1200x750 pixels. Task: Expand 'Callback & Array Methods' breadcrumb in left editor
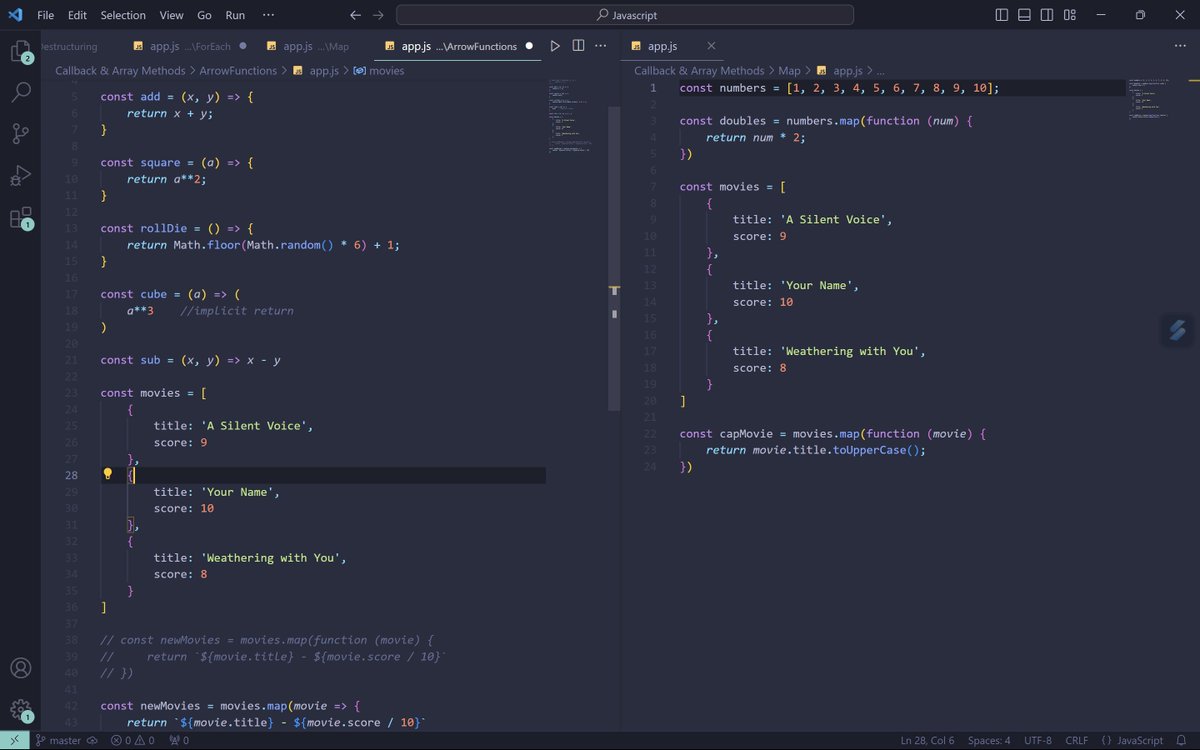pos(120,71)
